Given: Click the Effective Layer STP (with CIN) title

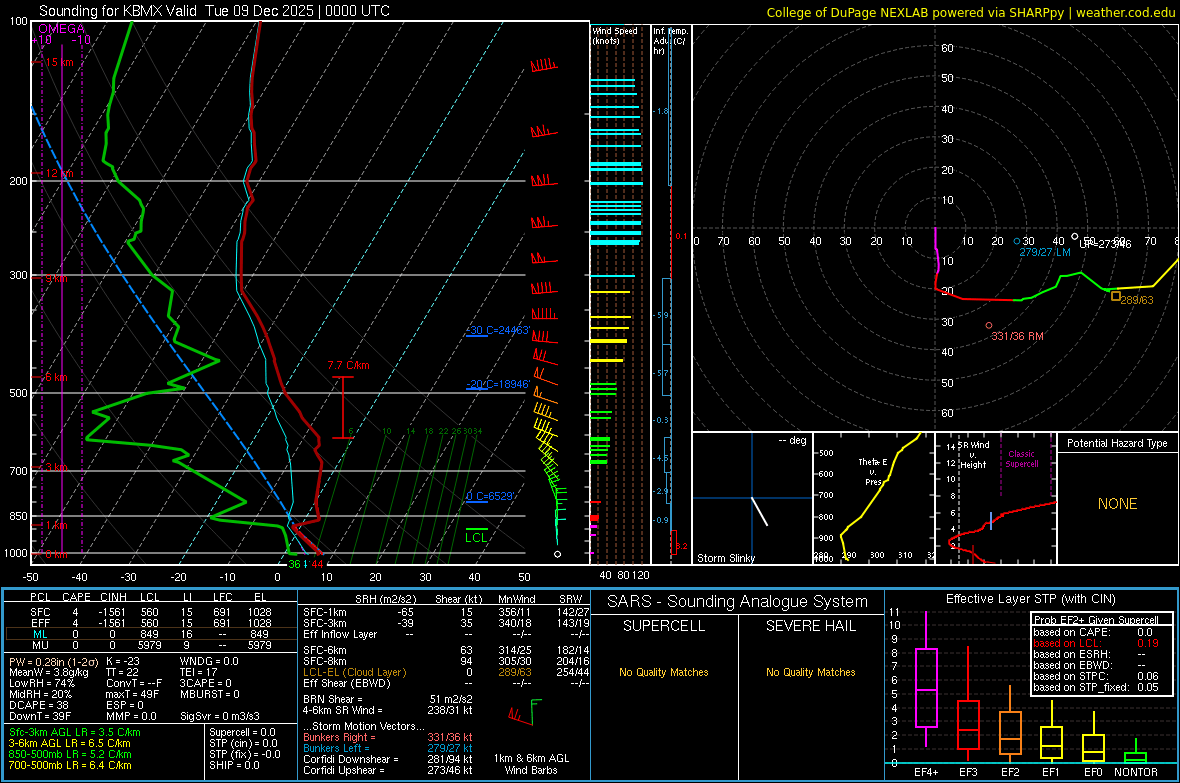Looking at the screenshot, I should (x=1030, y=599).
